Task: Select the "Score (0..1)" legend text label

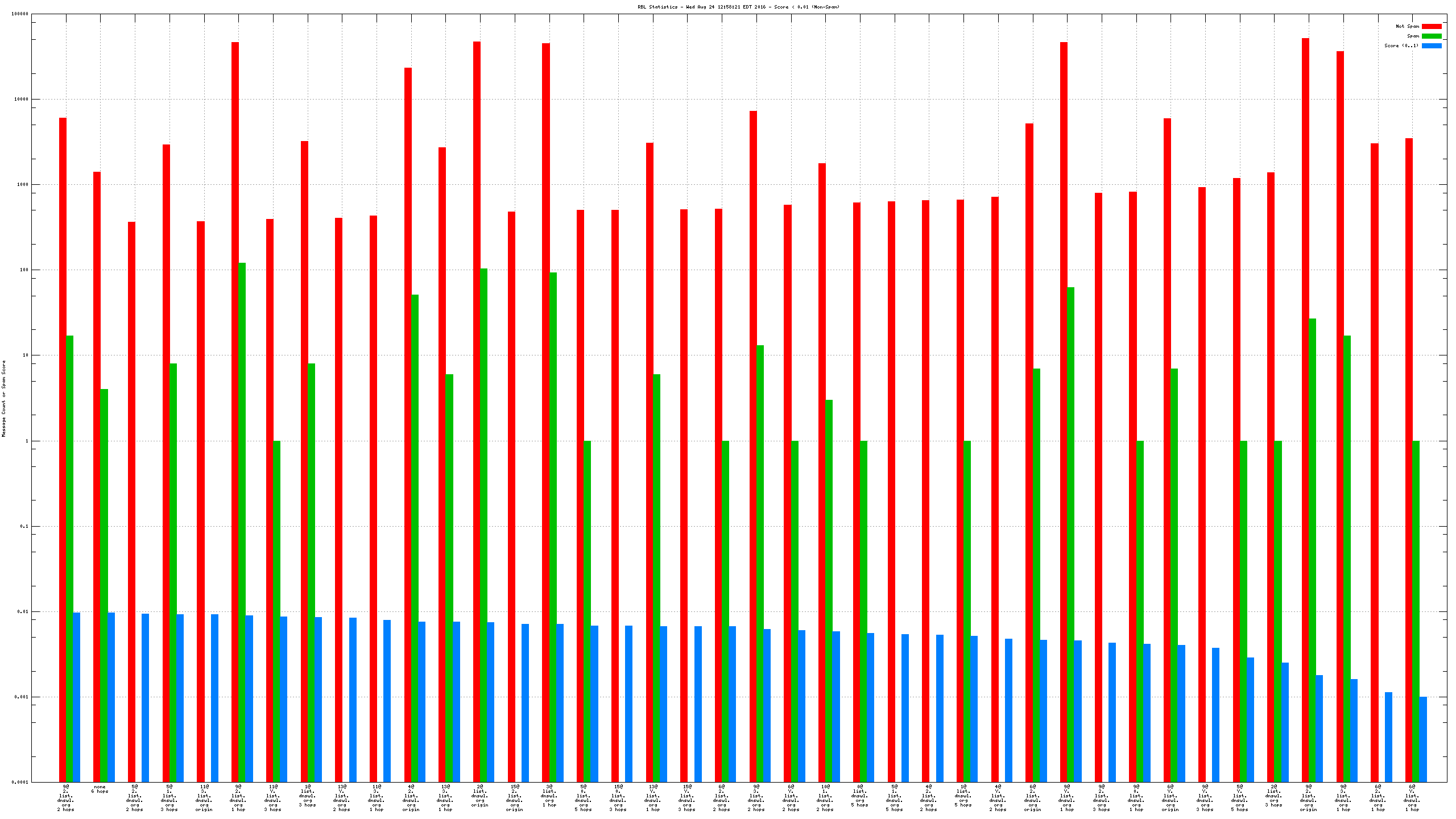Action: click(x=1401, y=45)
